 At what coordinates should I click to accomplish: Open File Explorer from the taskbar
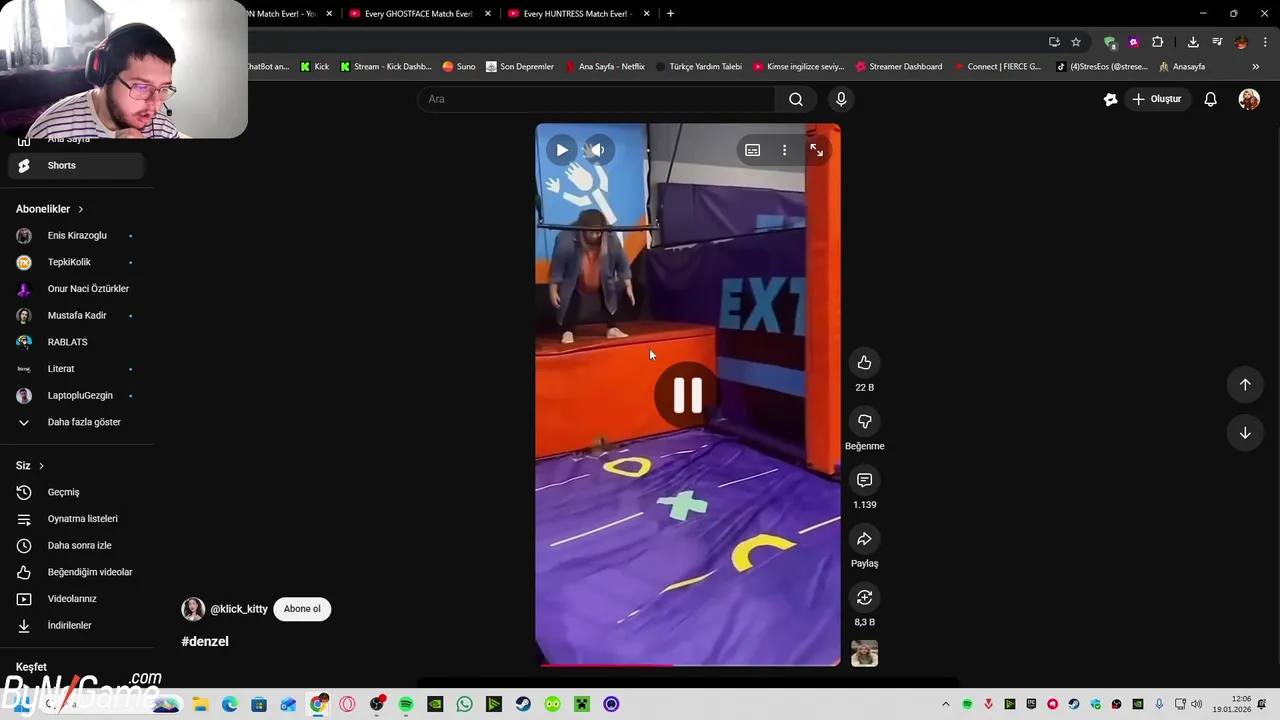[x=200, y=704]
